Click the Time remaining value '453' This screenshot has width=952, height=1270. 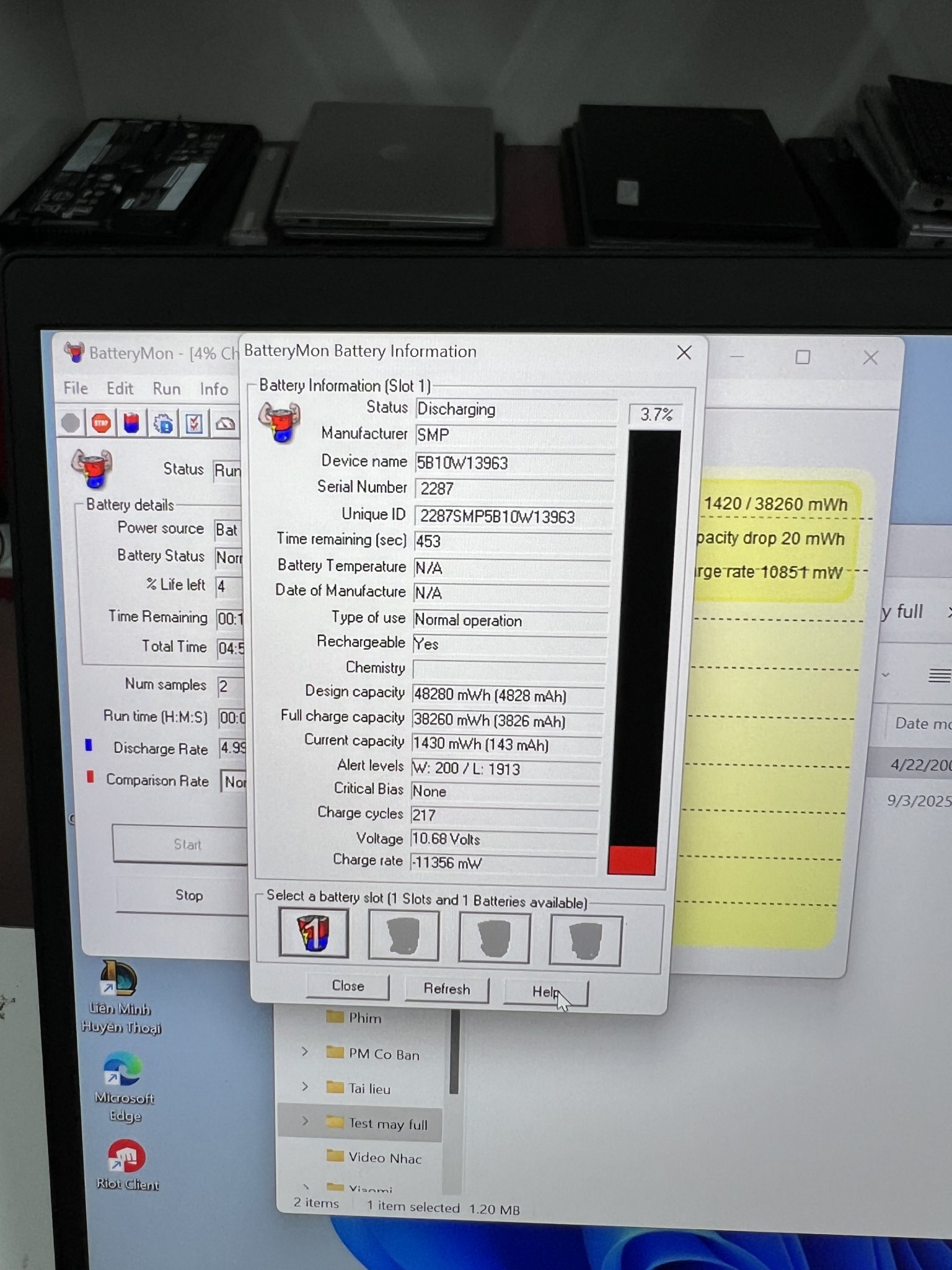click(x=513, y=541)
